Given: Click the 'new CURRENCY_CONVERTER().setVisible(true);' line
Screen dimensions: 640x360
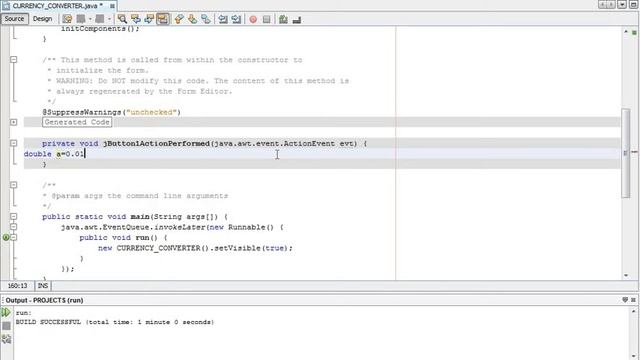Looking at the screenshot, I should [x=195, y=248].
